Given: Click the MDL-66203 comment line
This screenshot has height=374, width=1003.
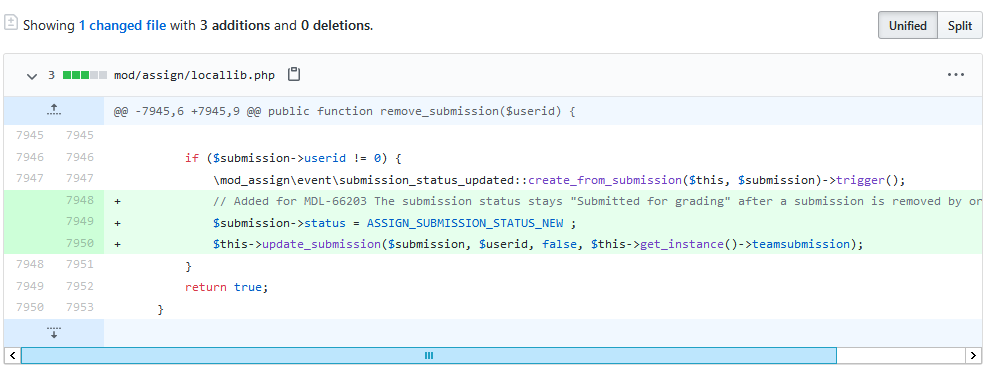Looking at the screenshot, I should click(x=597, y=201).
